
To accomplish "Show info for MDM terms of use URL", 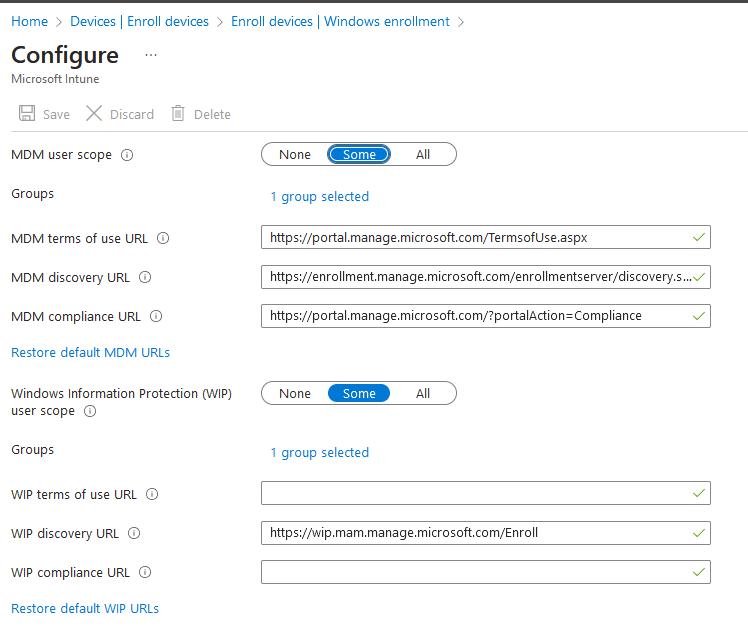I will click(x=163, y=238).
